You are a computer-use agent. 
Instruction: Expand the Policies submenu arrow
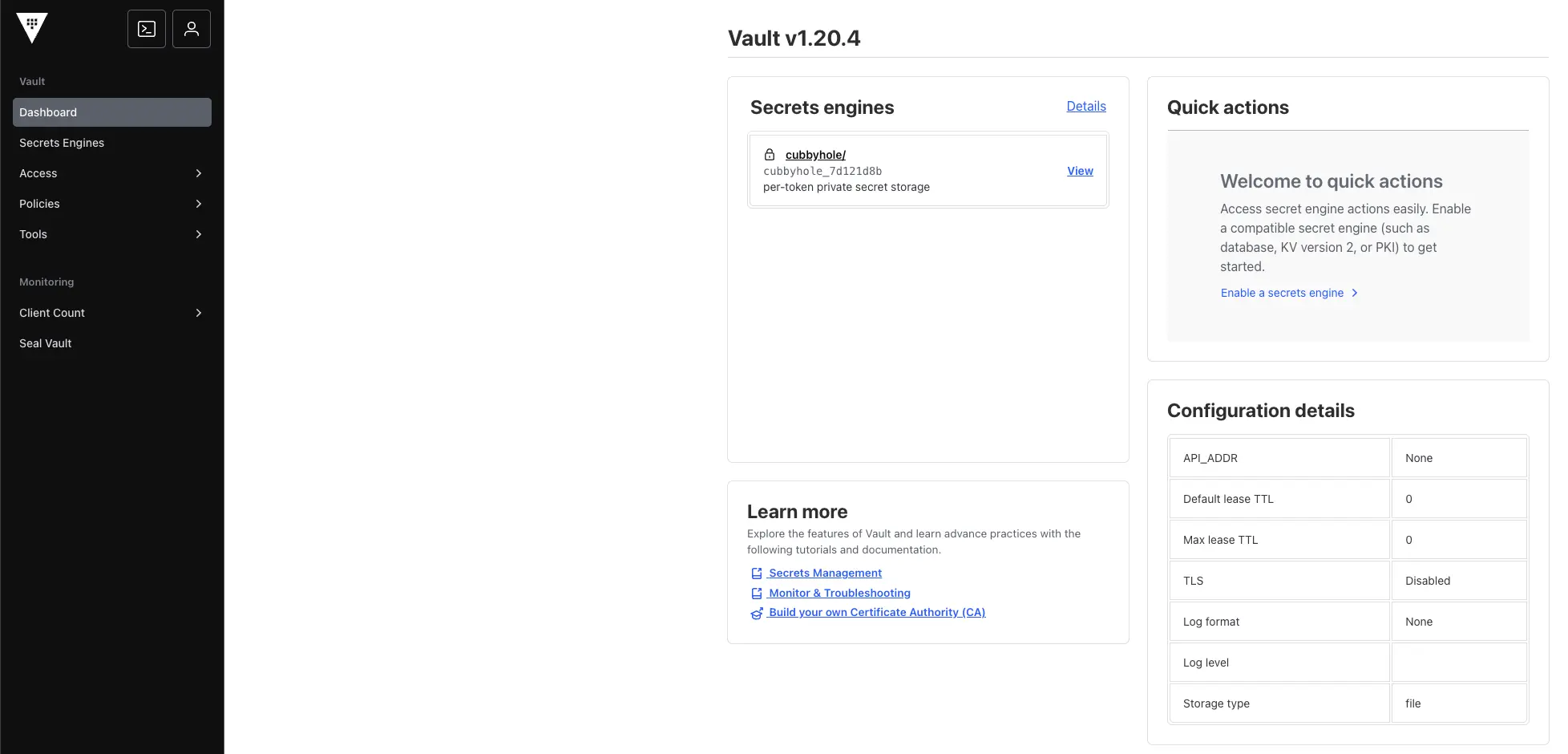(199, 204)
